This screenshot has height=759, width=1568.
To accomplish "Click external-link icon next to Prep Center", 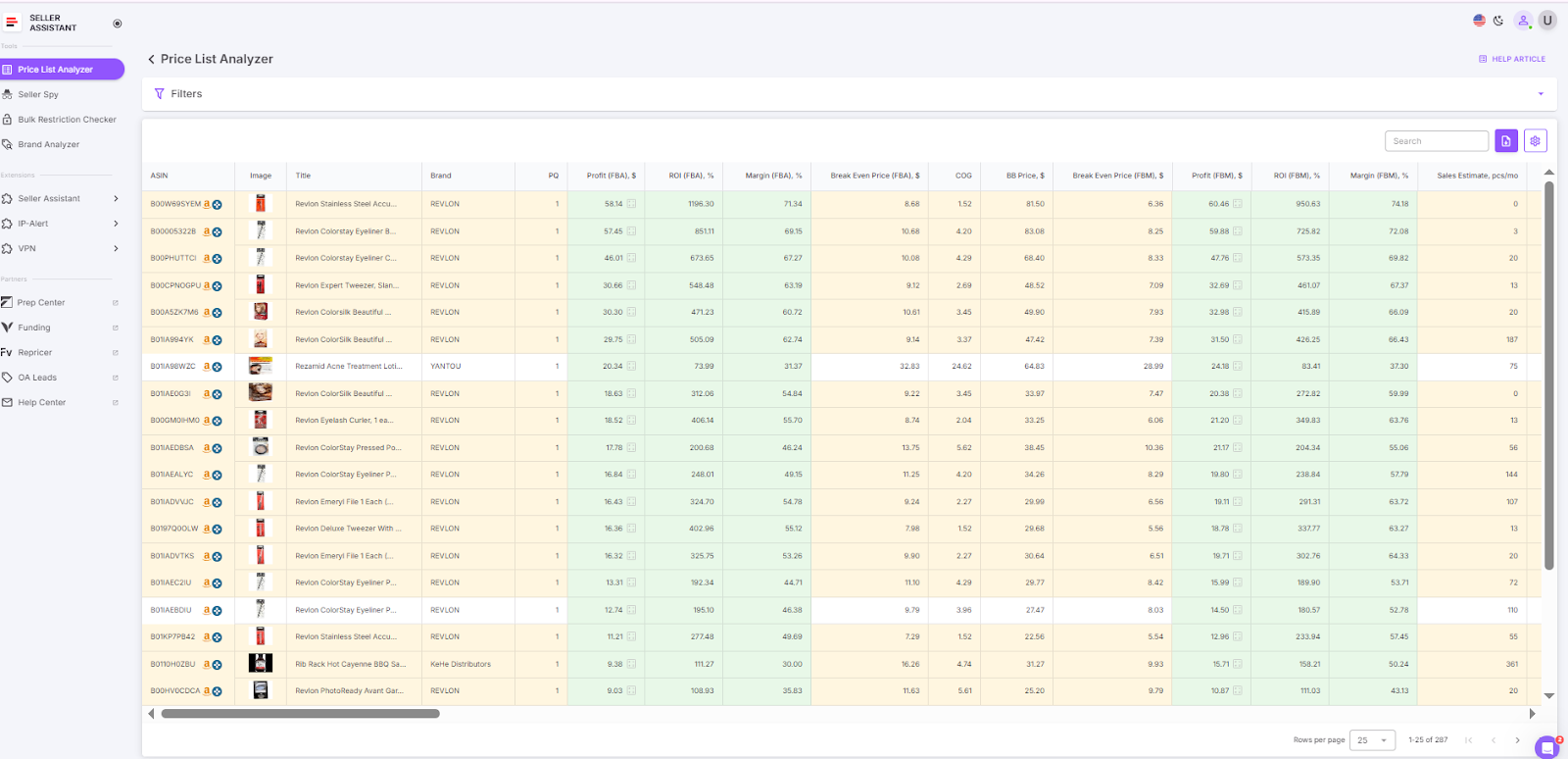I will [x=115, y=303].
